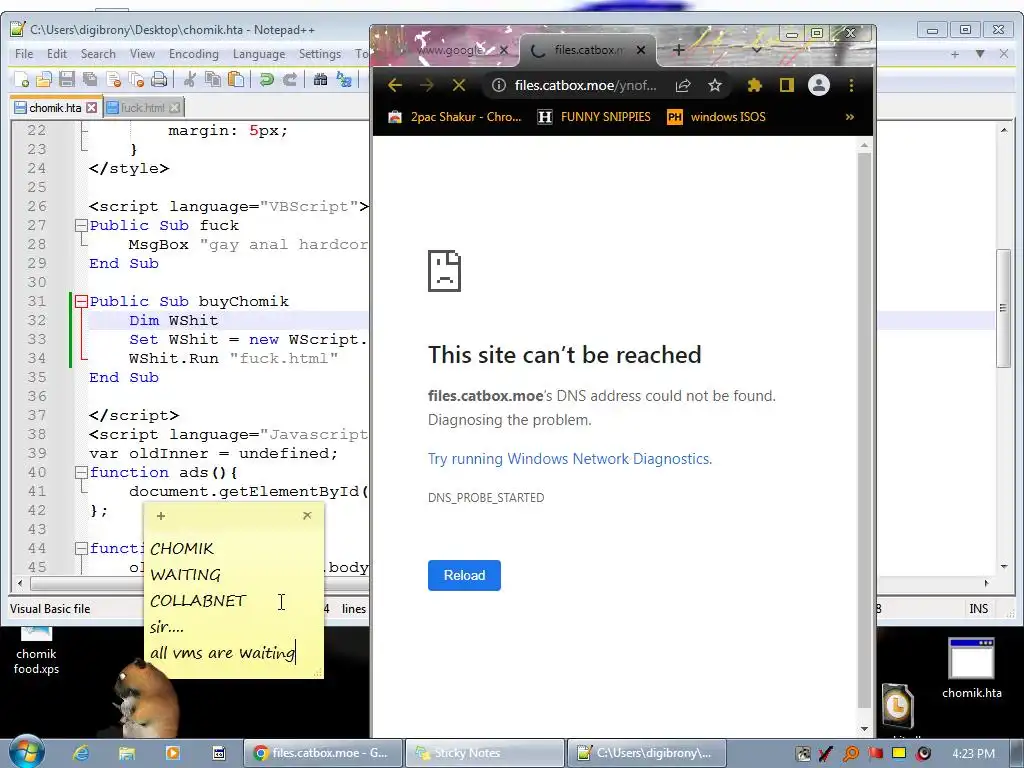1024x768 pixels.
Task: Click the files.catbox.moe address bar
Action: 585,86
